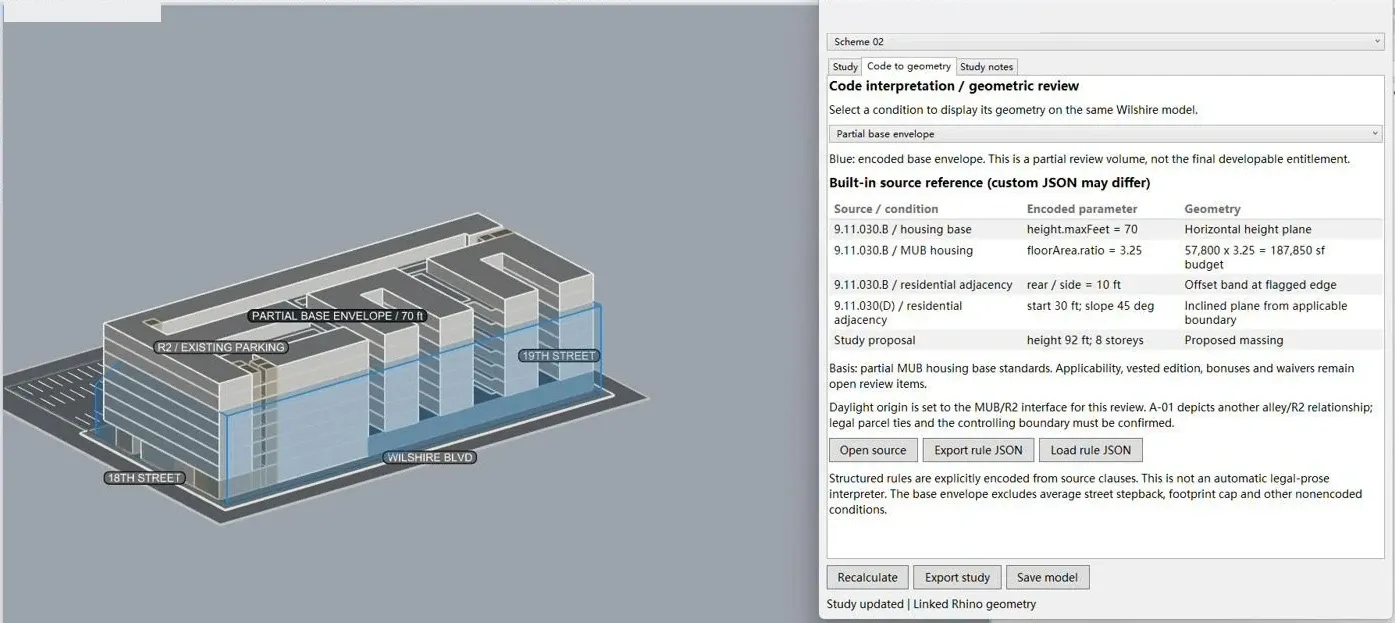Click the 'Study updated | Linked Rhino geometry' status text

point(931,604)
